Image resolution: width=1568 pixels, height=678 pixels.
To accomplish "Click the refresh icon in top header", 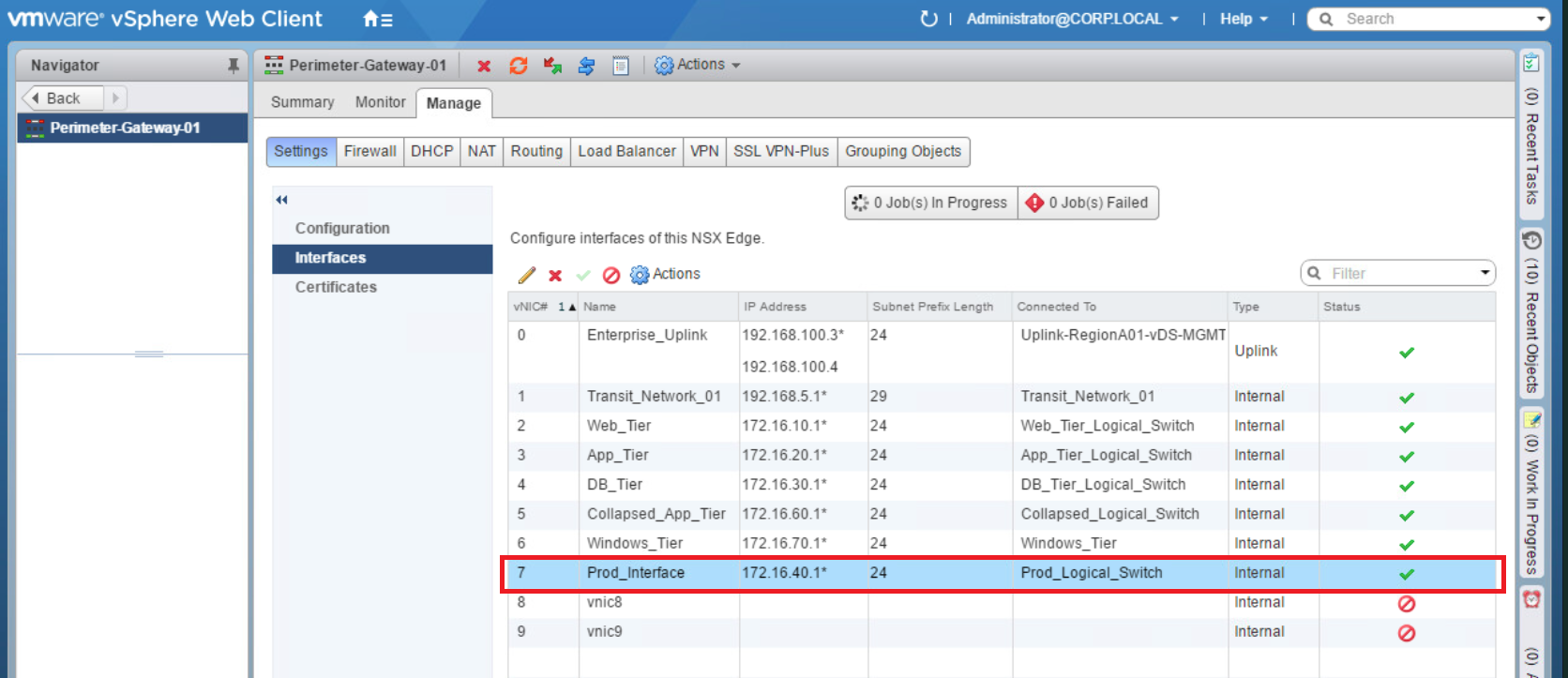I will [928, 19].
